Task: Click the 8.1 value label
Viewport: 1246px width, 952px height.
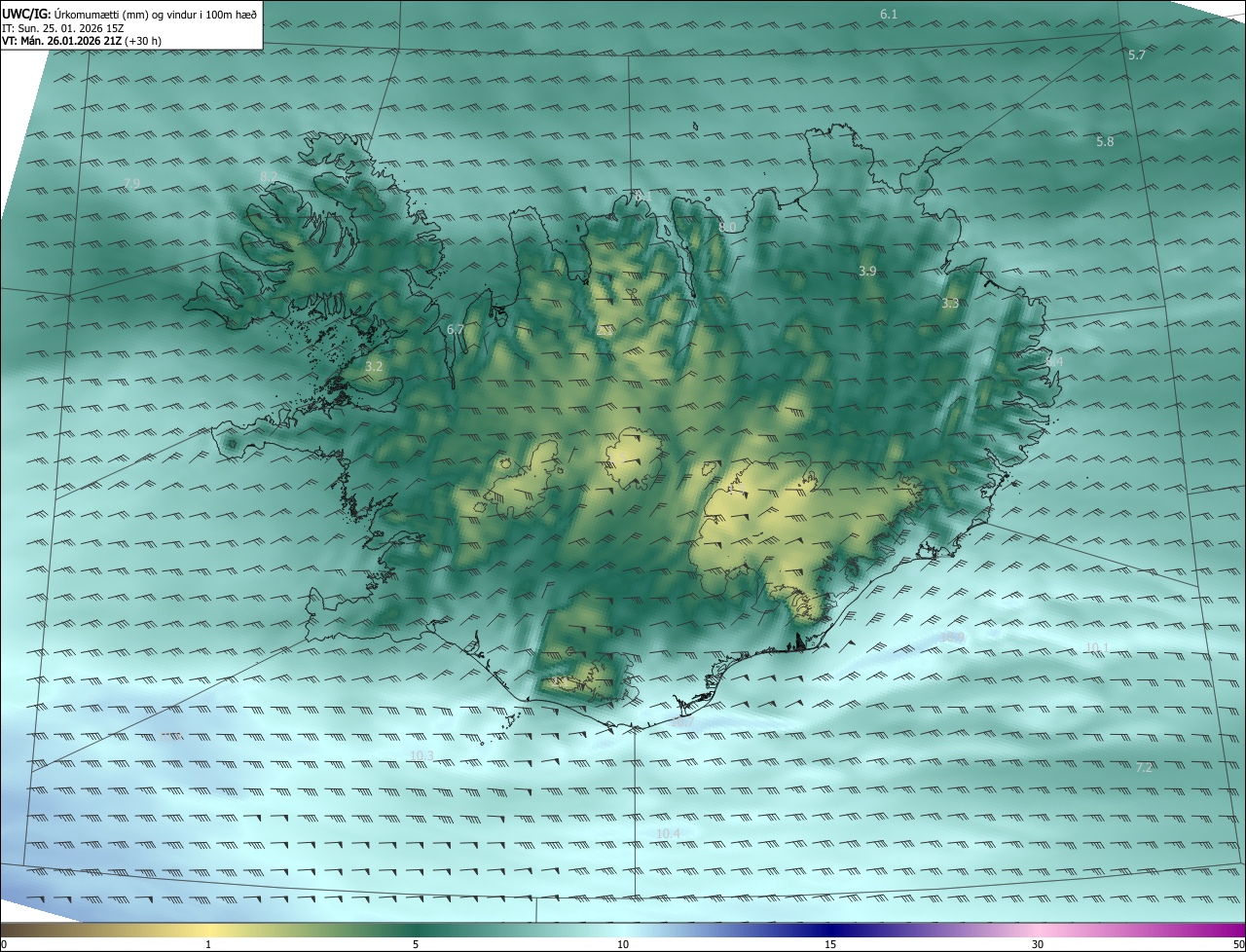Action: point(643,196)
